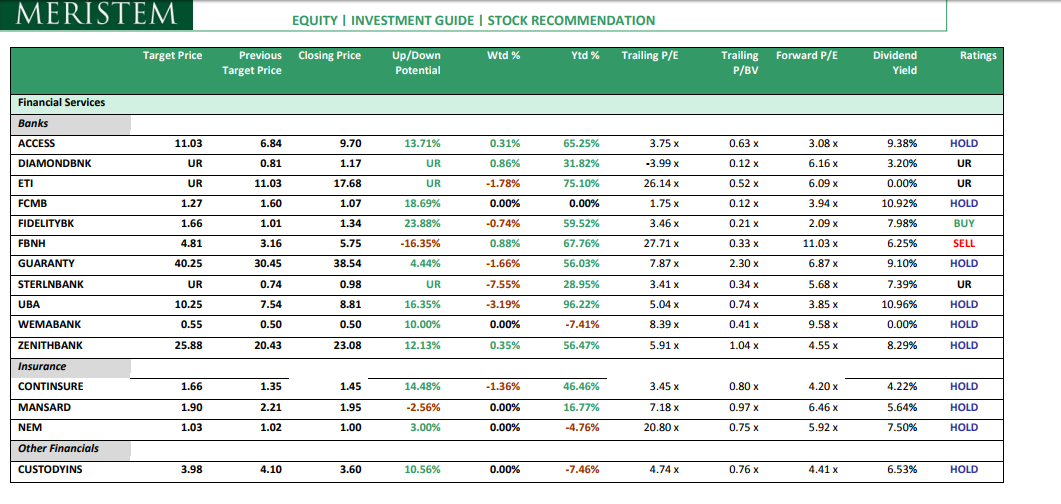Click the MANSARD ticker name
The width and height of the screenshot is (1061, 504).
pyautogui.click(x=44, y=407)
